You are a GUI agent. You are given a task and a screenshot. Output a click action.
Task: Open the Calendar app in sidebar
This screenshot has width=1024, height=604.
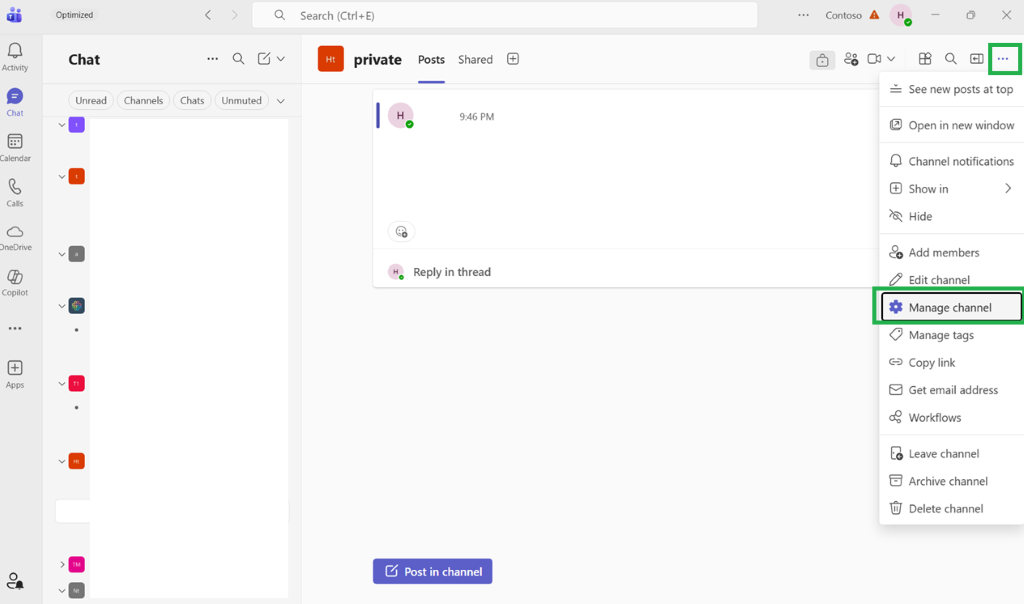click(x=14, y=148)
